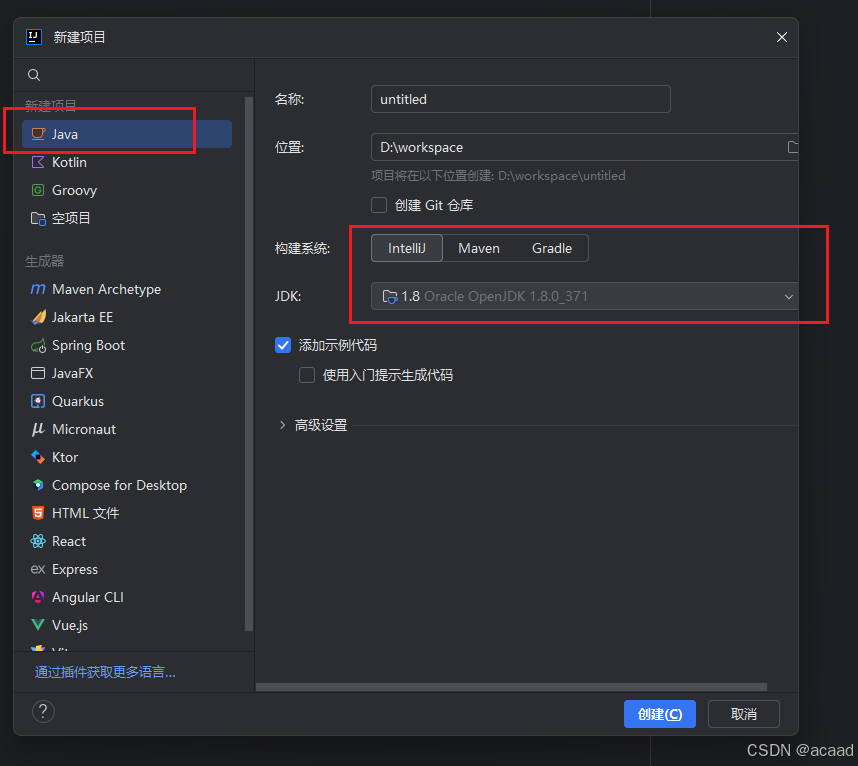Image resolution: width=858 pixels, height=766 pixels.
Task: Toggle the onboarding tips code generation checkbox
Action: (307, 375)
